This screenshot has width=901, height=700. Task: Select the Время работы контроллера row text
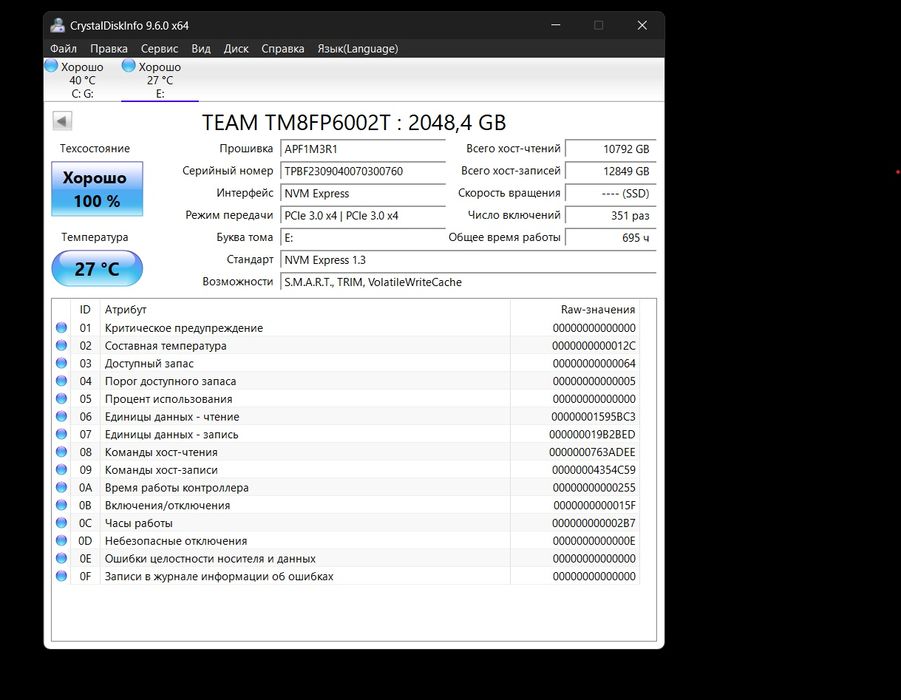click(x=176, y=488)
